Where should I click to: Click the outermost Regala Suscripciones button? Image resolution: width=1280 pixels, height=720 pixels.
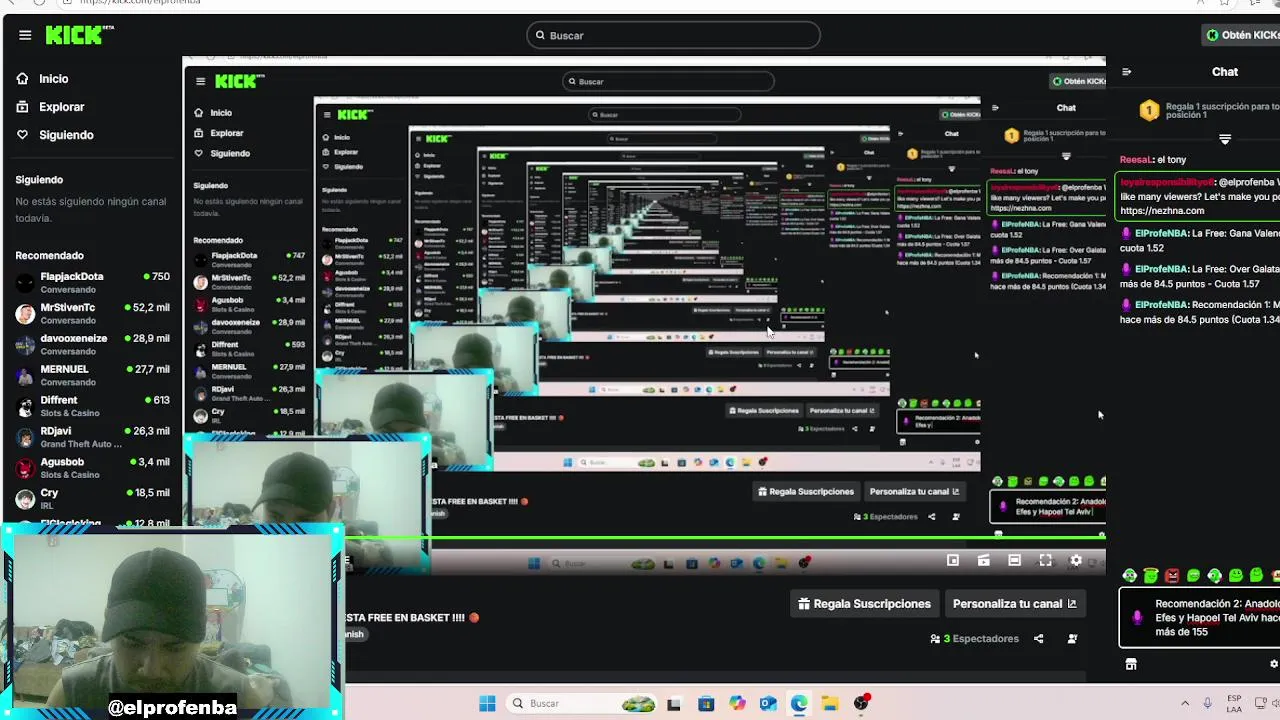864,604
